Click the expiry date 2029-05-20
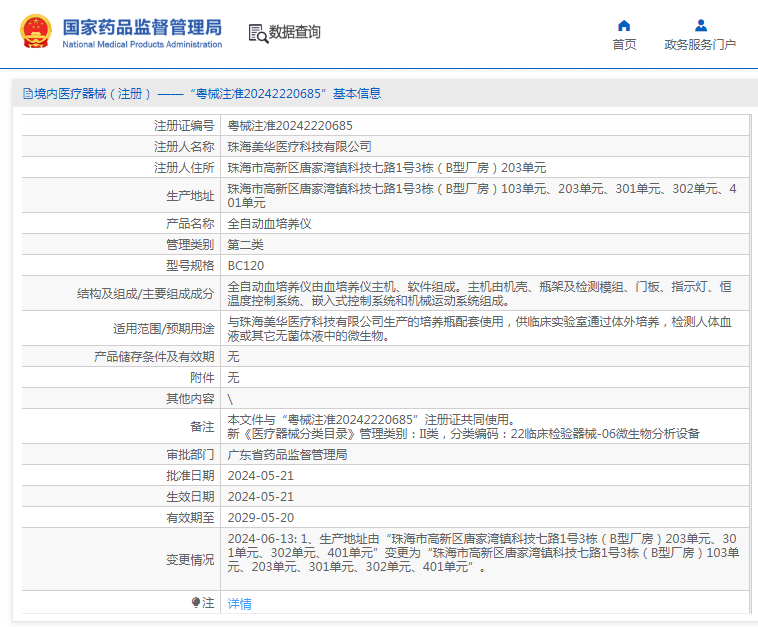This screenshot has height=627, width=758. (x=261, y=518)
